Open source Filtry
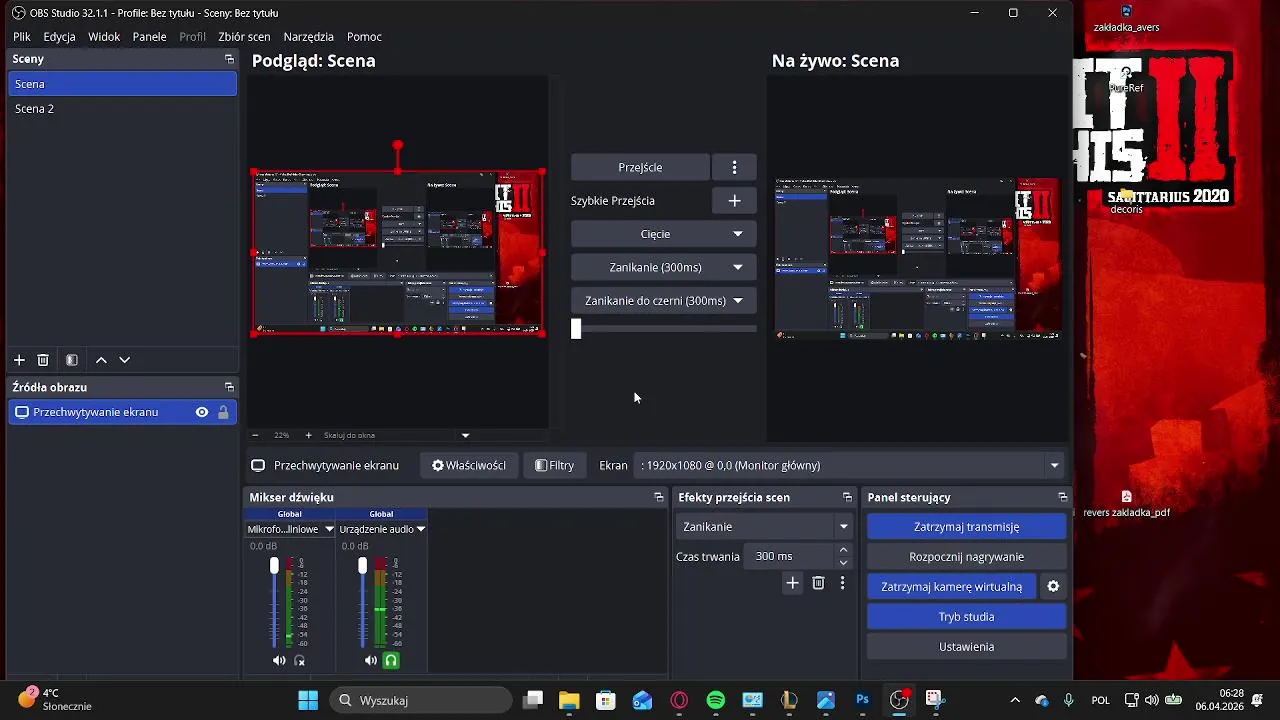 pyautogui.click(x=555, y=465)
